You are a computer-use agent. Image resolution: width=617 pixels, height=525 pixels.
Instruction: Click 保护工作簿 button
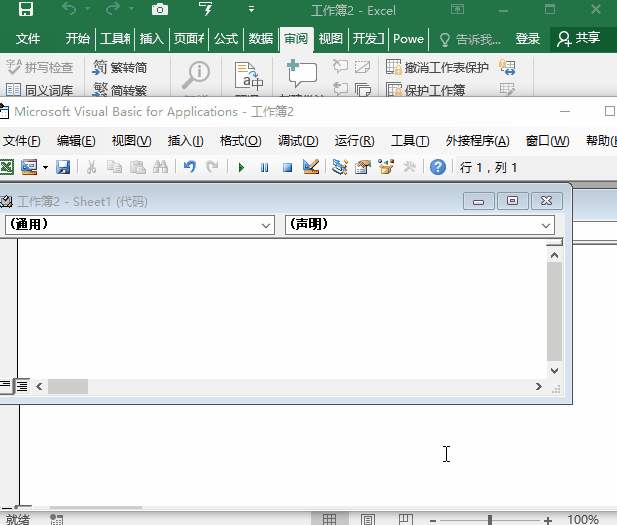[426, 91]
